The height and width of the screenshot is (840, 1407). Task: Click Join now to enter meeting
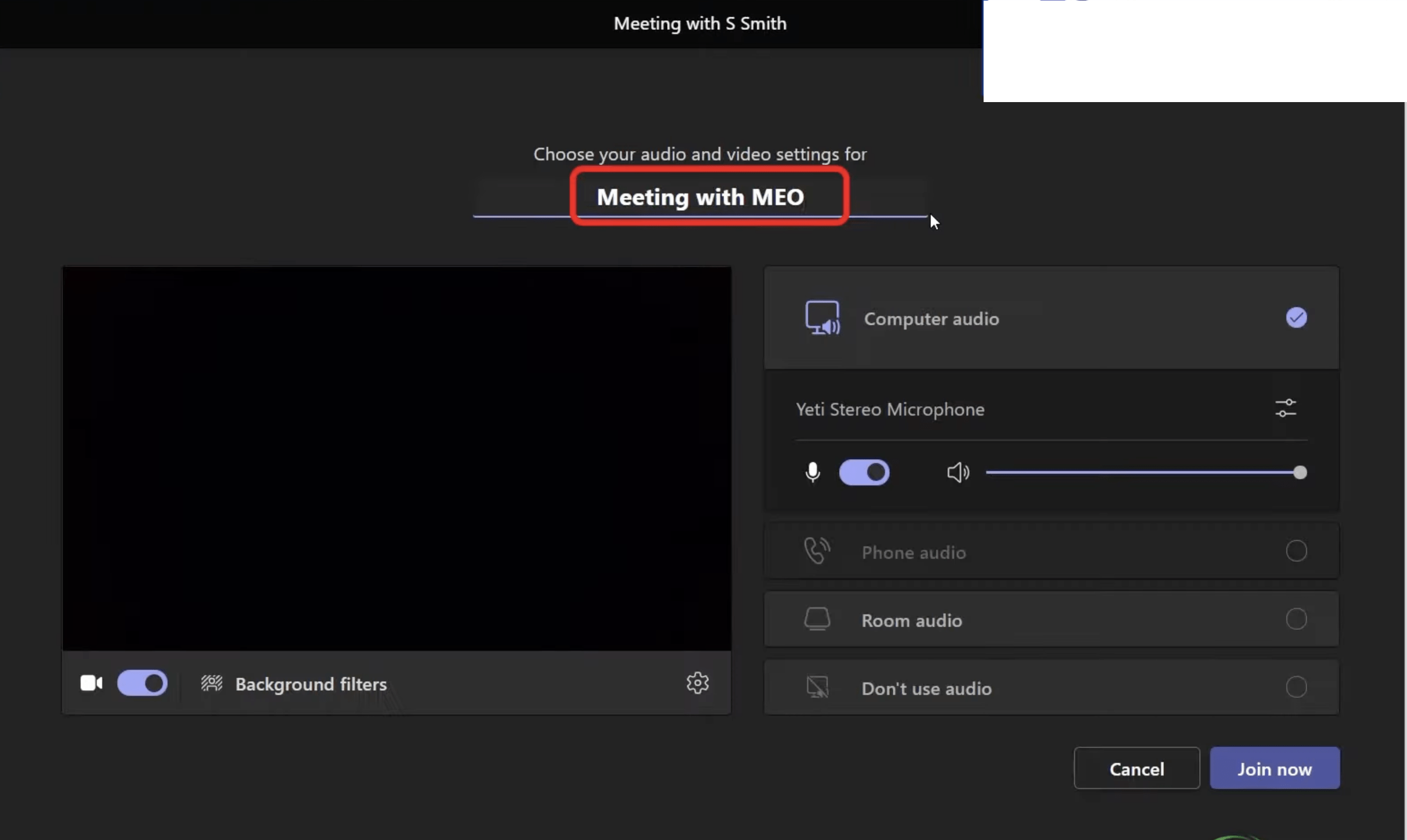coord(1275,768)
